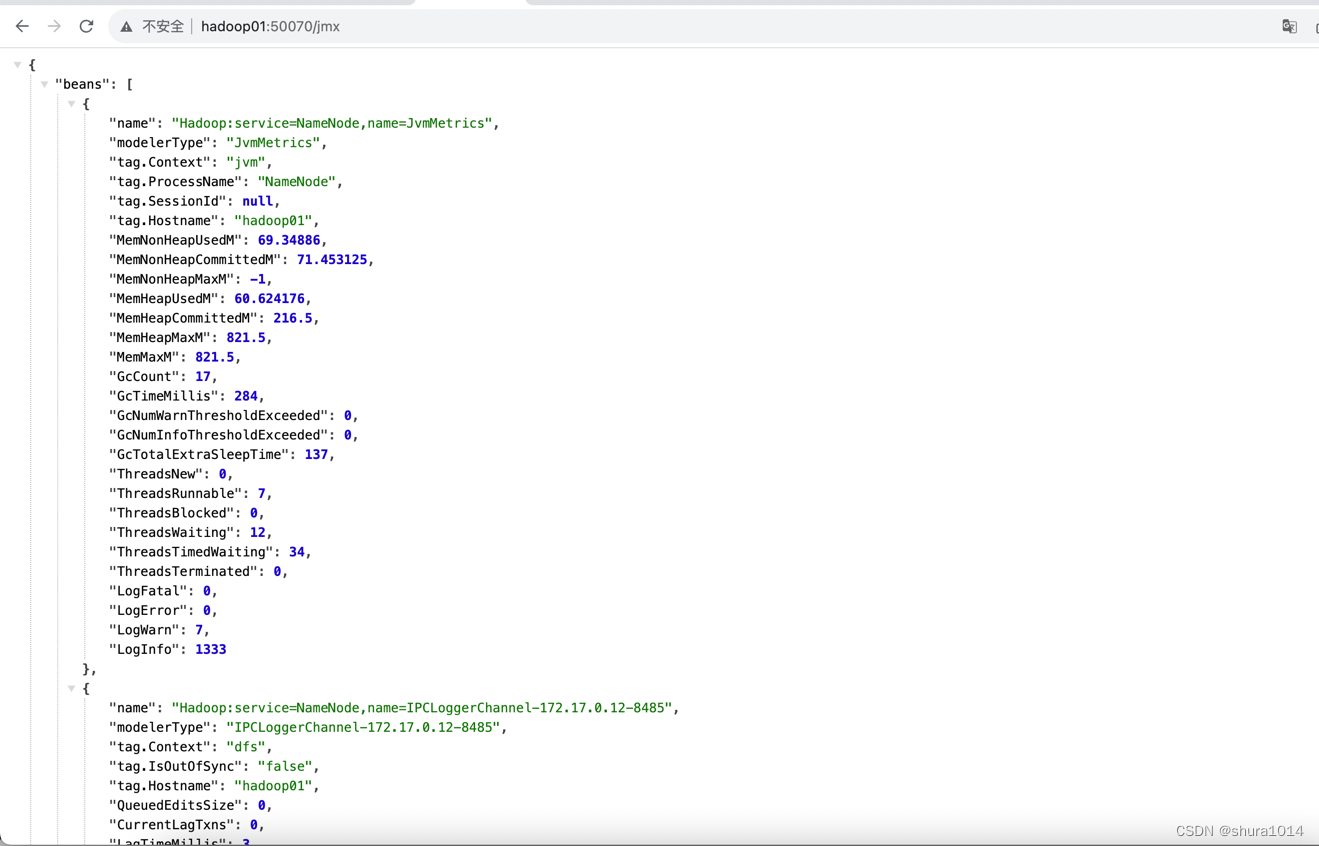Click MemNonHeapUsedM value 69.34886
Viewport: 1319px width, 846px height.
coord(289,240)
